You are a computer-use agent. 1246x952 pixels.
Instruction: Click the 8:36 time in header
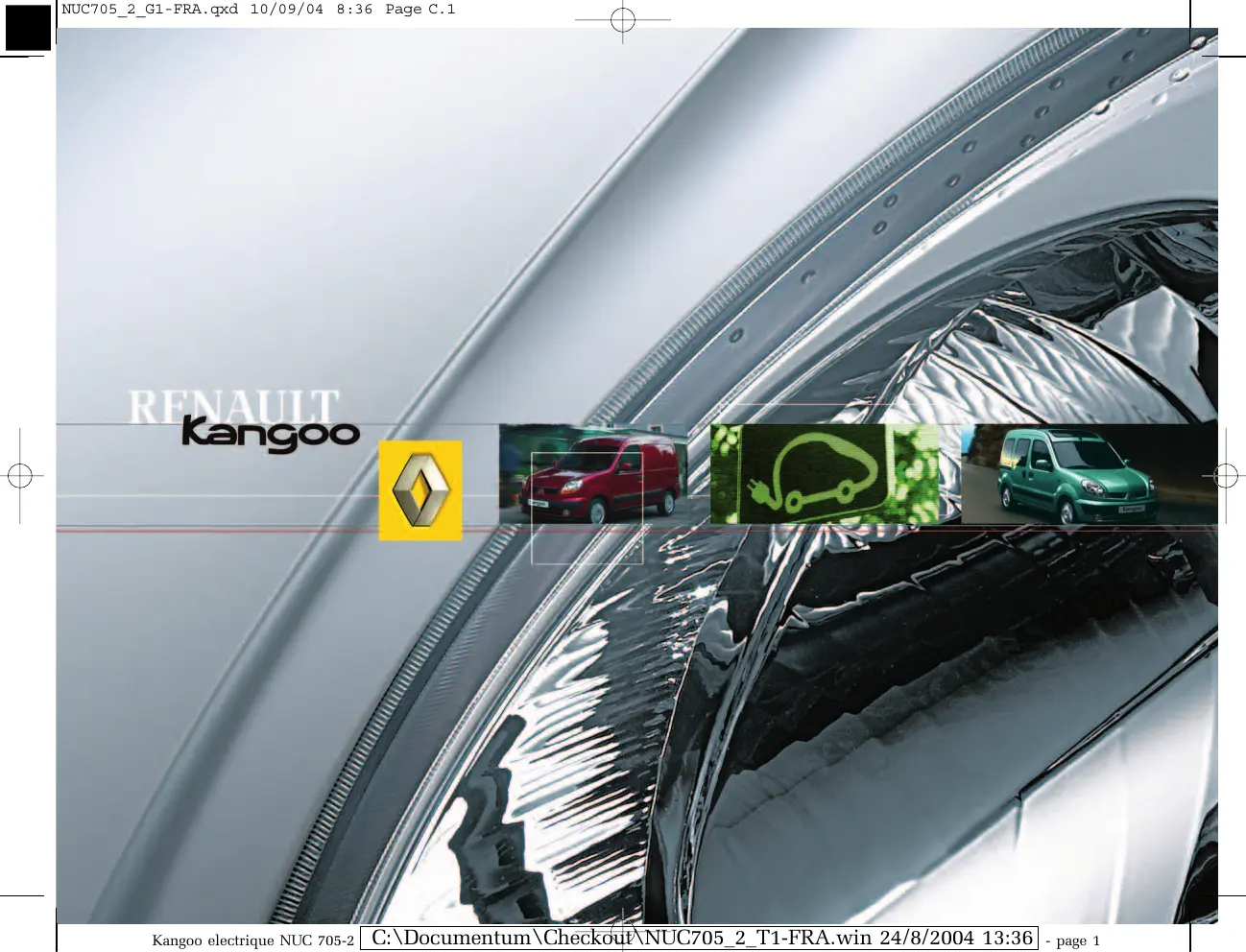point(354,10)
